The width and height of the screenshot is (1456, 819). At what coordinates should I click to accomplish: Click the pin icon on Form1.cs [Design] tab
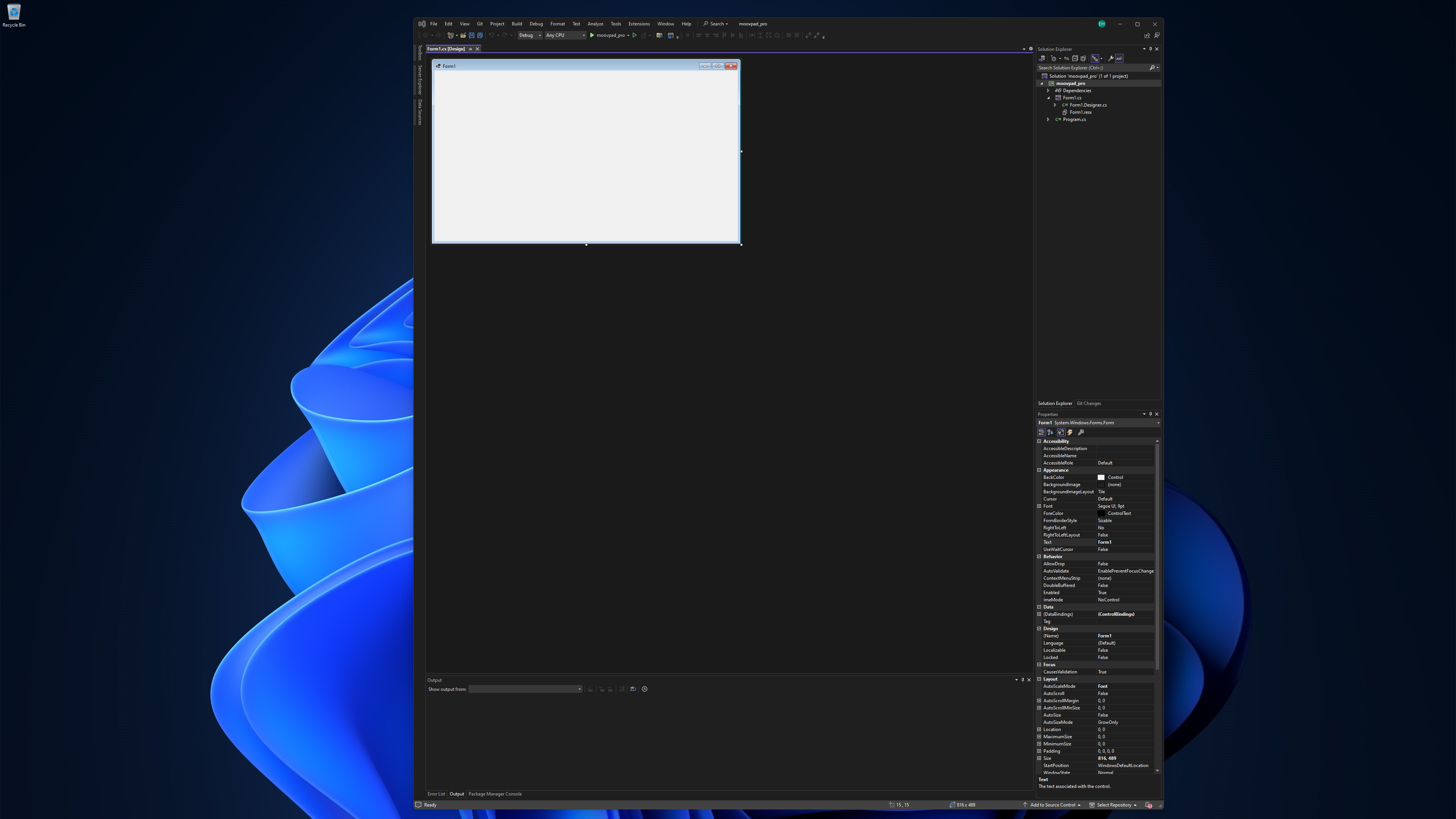point(470,49)
